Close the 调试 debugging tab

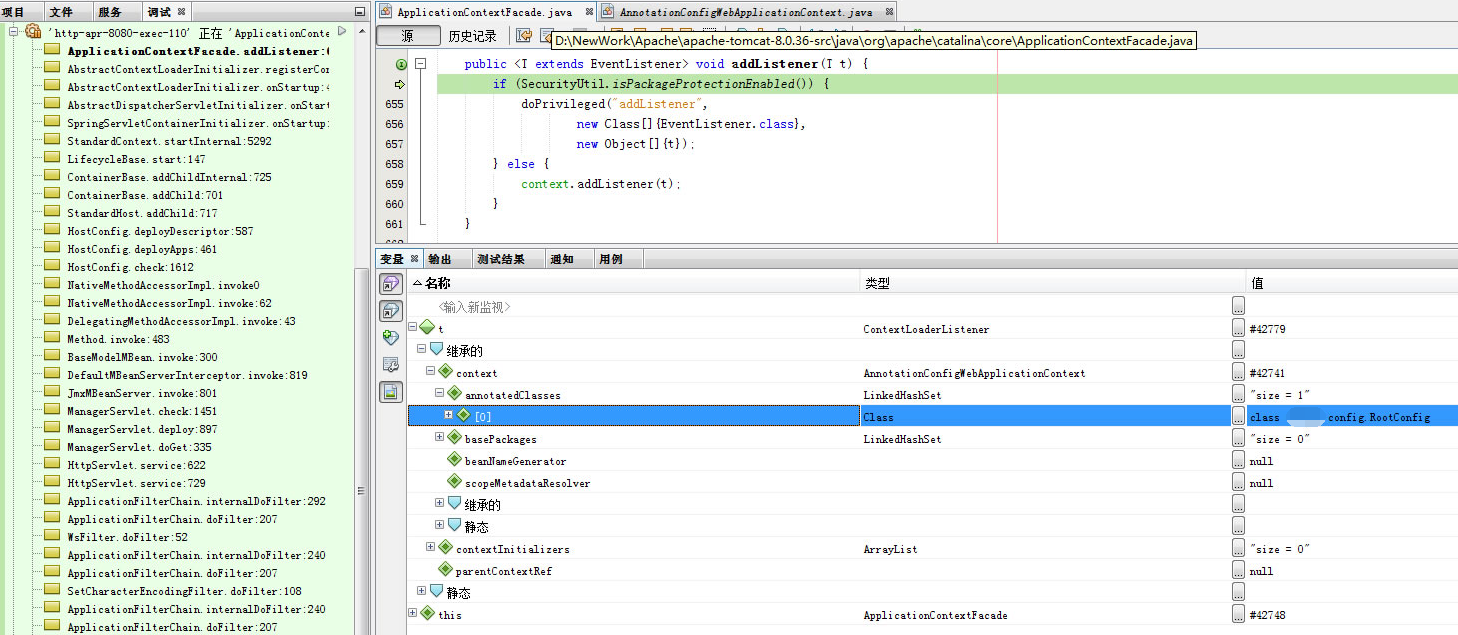click(x=181, y=12)
